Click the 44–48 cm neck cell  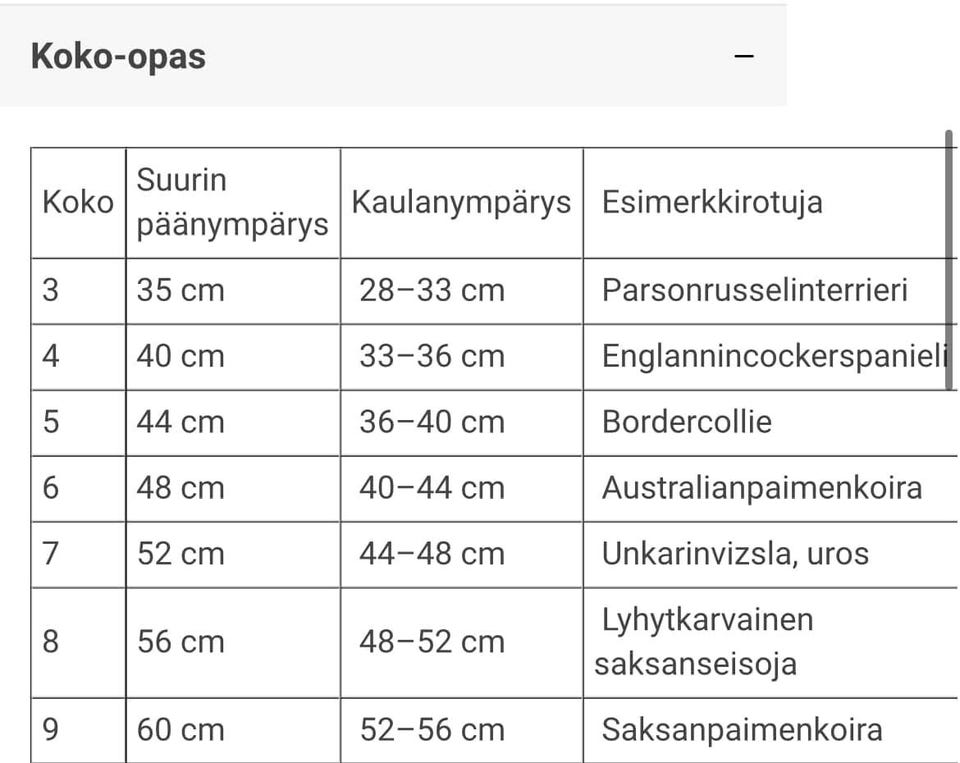(x=432, y=554)
